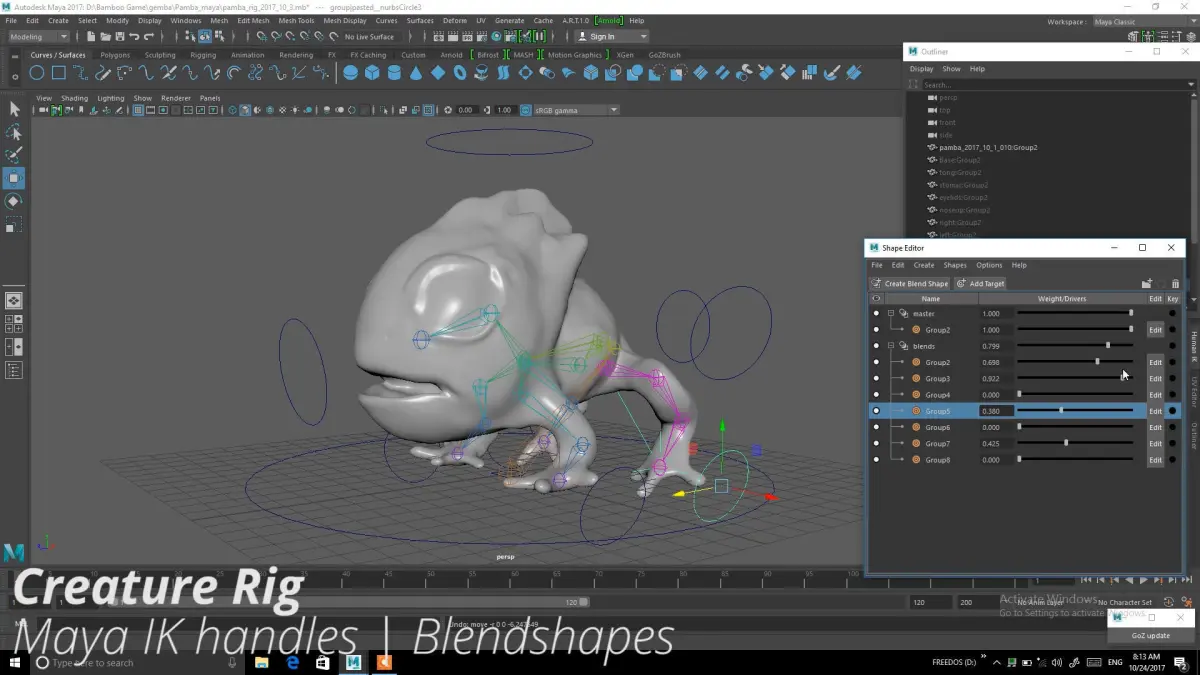The image size is (1200, 675).
Task: Toggle visibility of the master blend shape
Action: 876,314
